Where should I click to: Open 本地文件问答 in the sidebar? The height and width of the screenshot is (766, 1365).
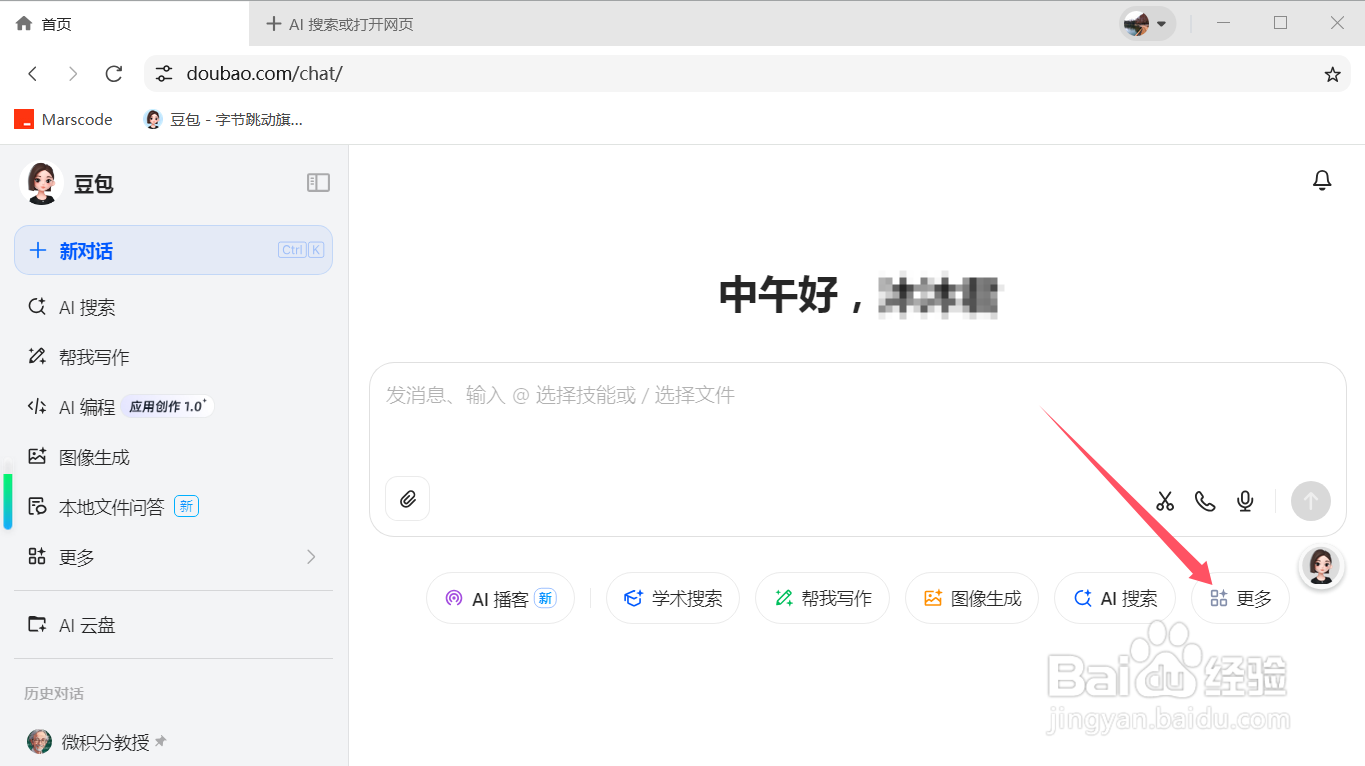[x=173, y=507]
